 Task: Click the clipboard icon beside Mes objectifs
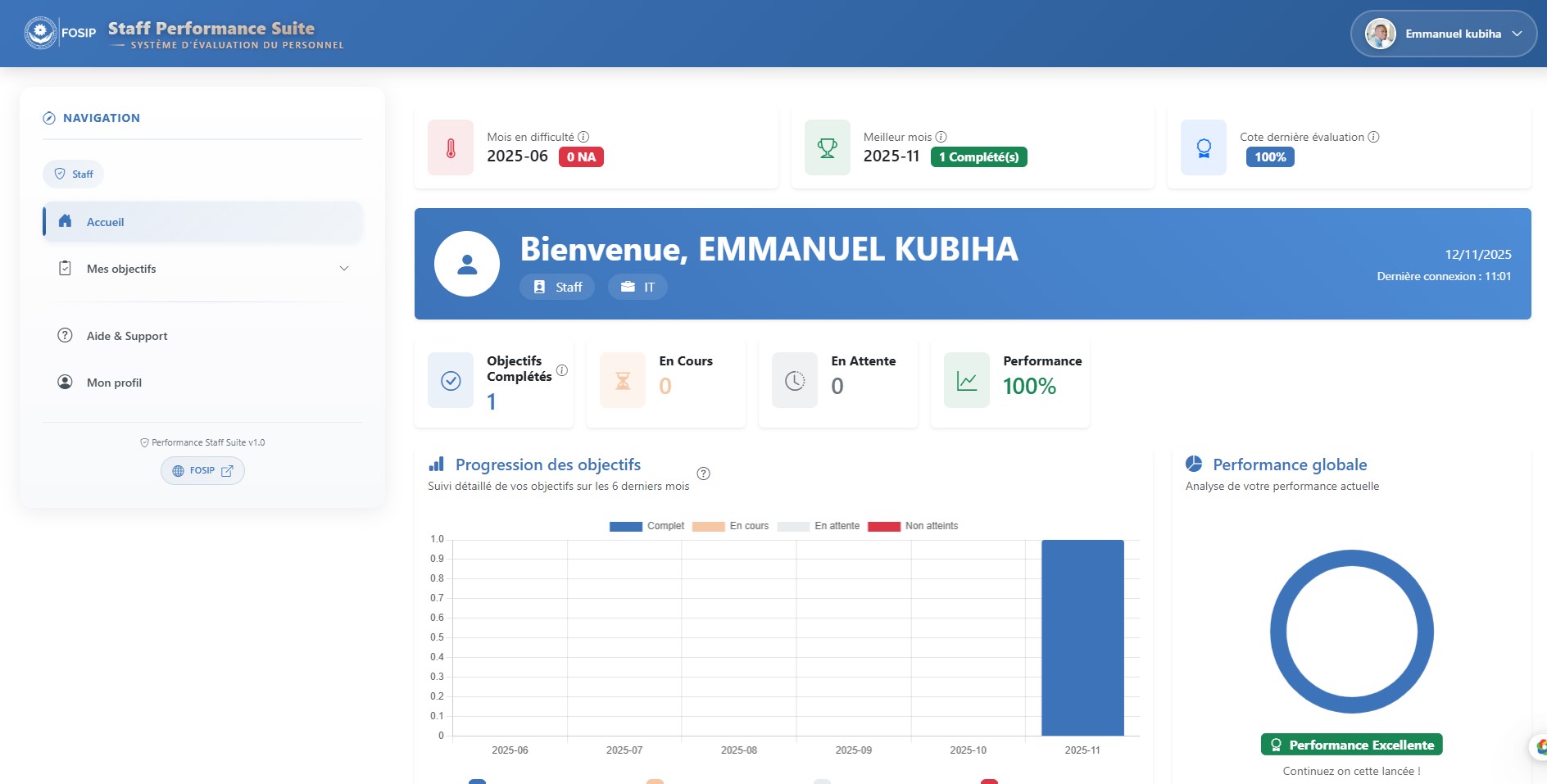pyautogui.click(x=65, y=268)
